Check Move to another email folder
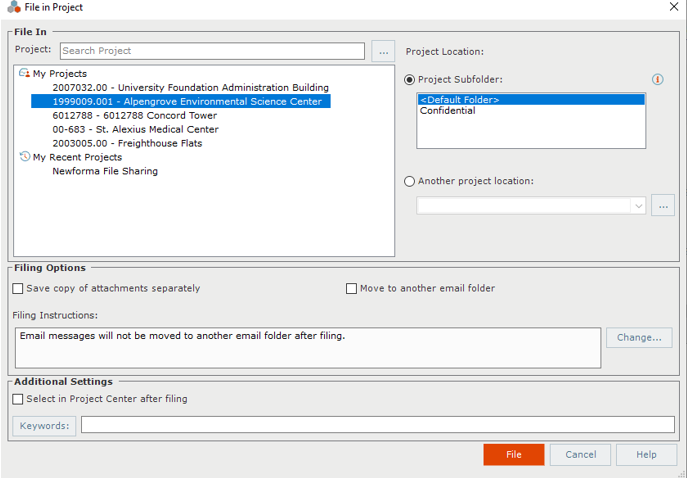Screen dimensions: 687x481 coord(351,288)
